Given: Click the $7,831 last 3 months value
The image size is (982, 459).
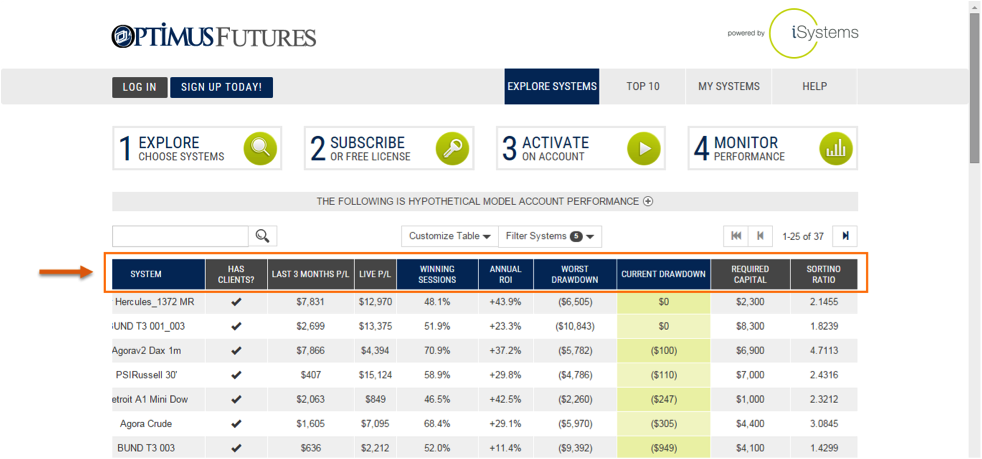Looking at the screenshot, I should (311, 302).
